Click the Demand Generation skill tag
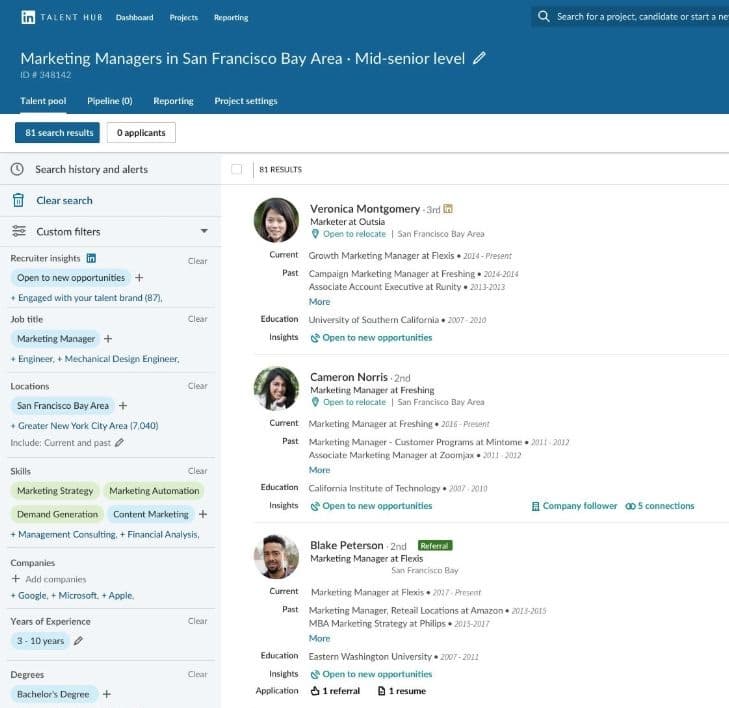Viewport: 729px width, 708px height. pos(57,514)
